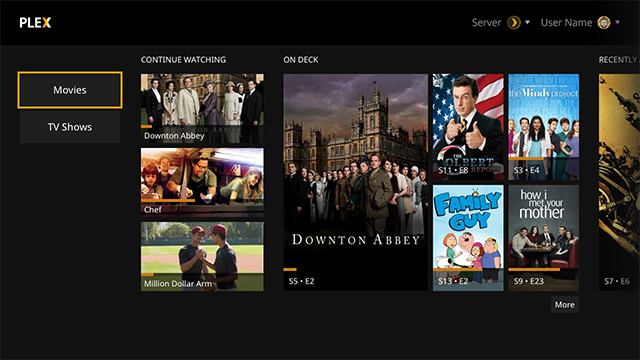Click the Plex logo
The height and width of the screenshot is (360, 640).
35,23
